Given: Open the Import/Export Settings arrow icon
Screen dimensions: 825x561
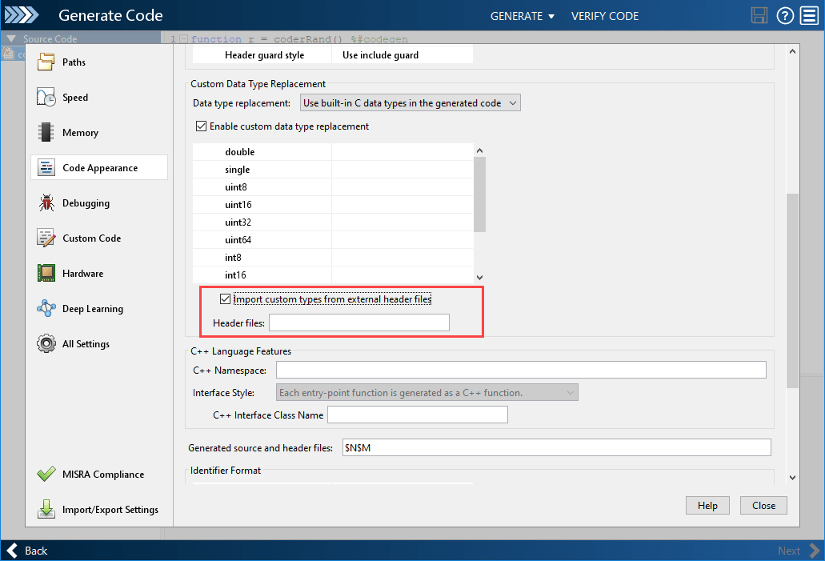Looking at the screenshot, I should (46, 509).
